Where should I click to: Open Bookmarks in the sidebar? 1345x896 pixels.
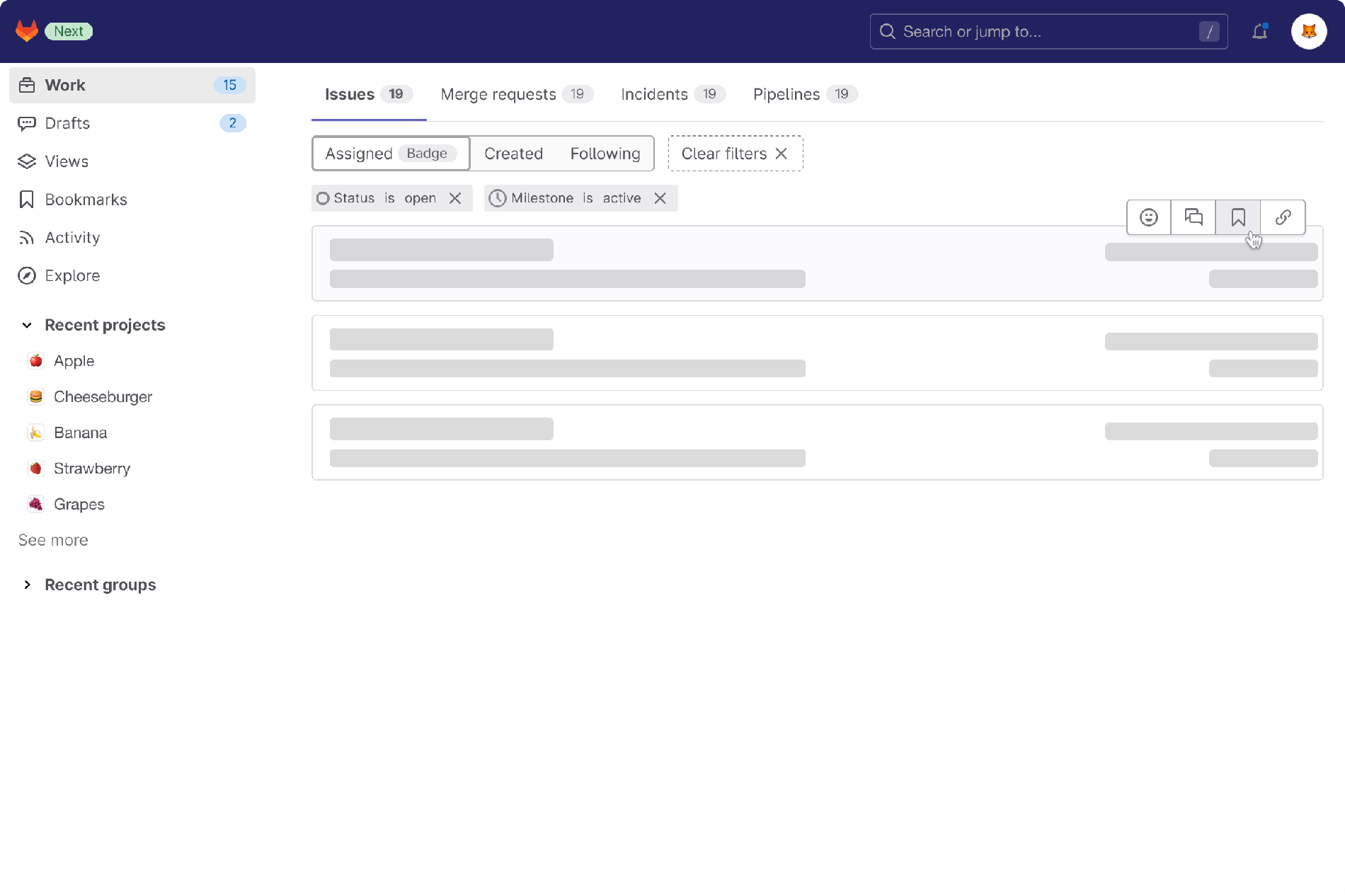(x=86, y=200)
